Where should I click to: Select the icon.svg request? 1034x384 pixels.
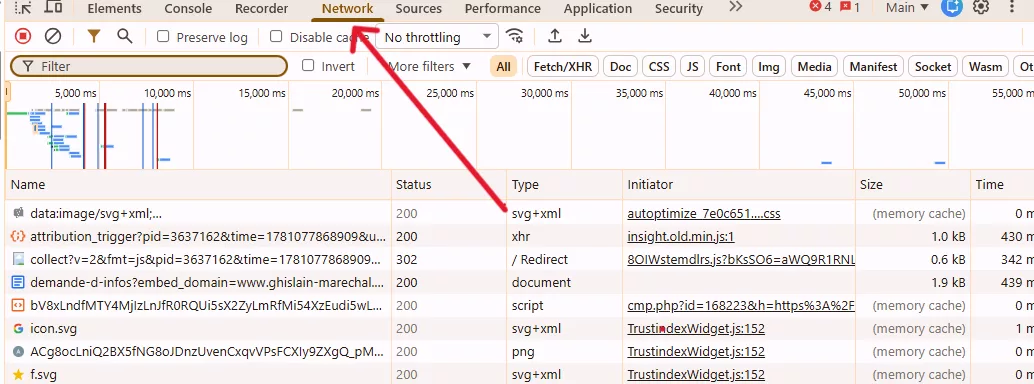[x=520, y=329]
